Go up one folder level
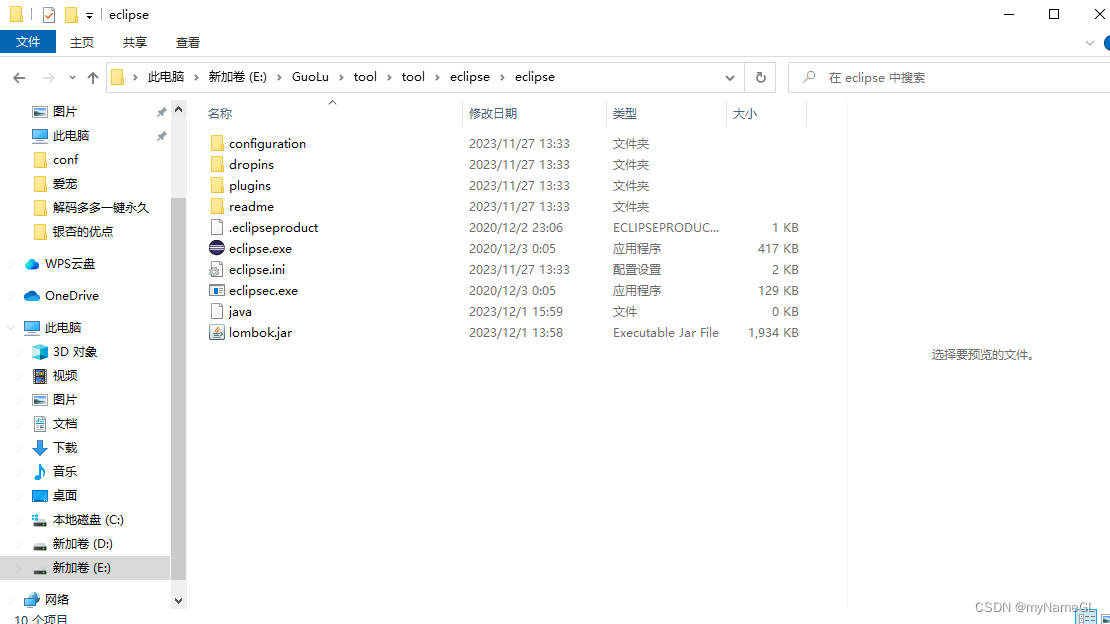The height and width of the screenshot is (624, 1110). click(93, 78)
